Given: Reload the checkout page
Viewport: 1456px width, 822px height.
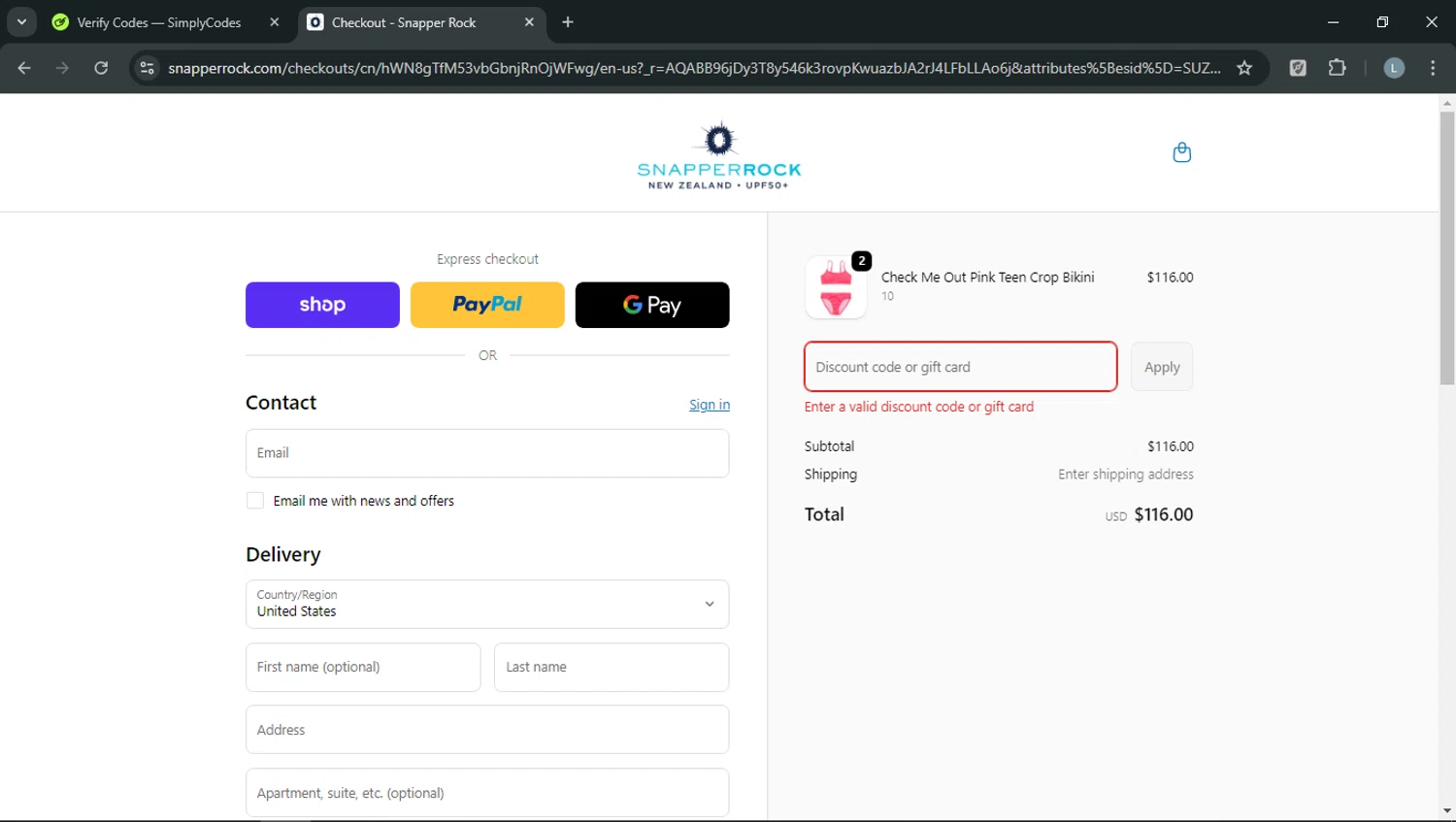Looking at the screenshot, I should [x=101, y=68].
